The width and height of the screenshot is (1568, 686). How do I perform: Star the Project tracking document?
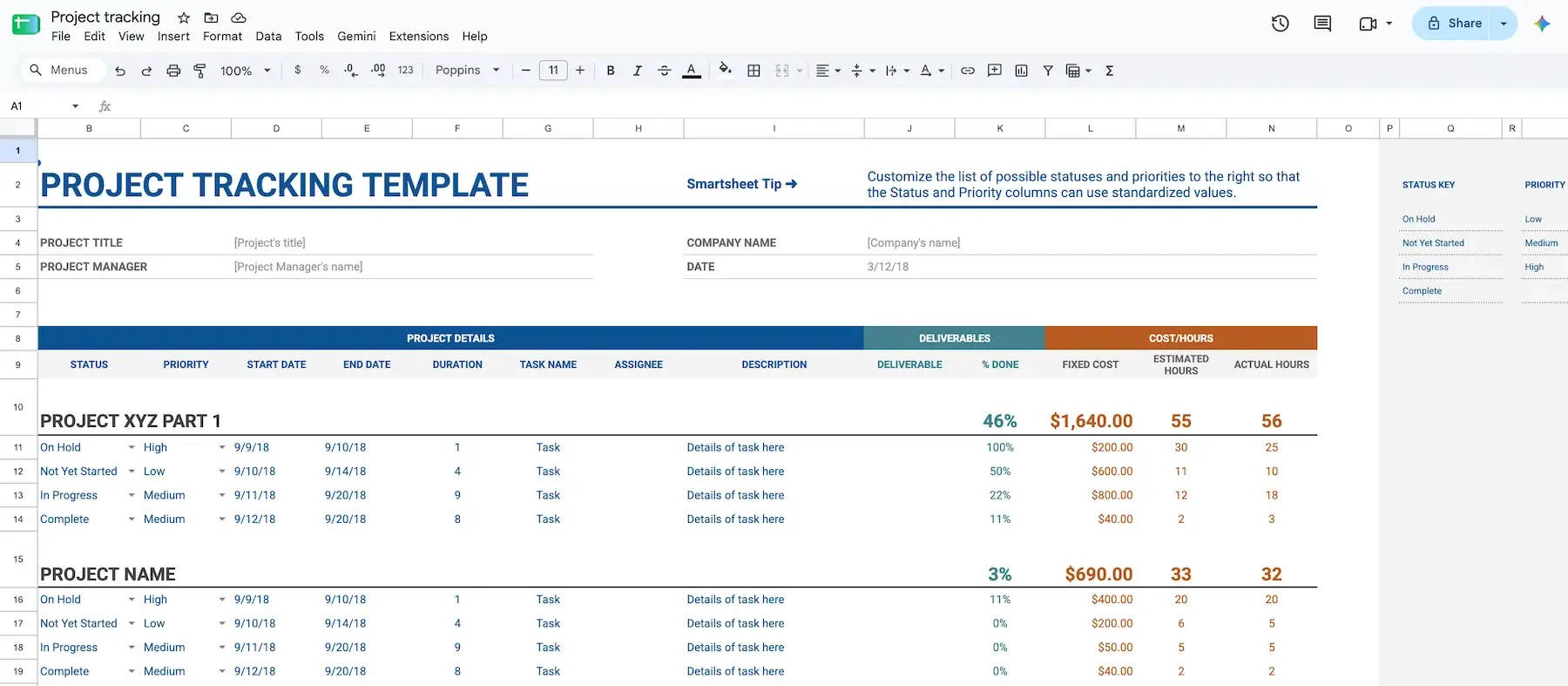coord(184,17)
